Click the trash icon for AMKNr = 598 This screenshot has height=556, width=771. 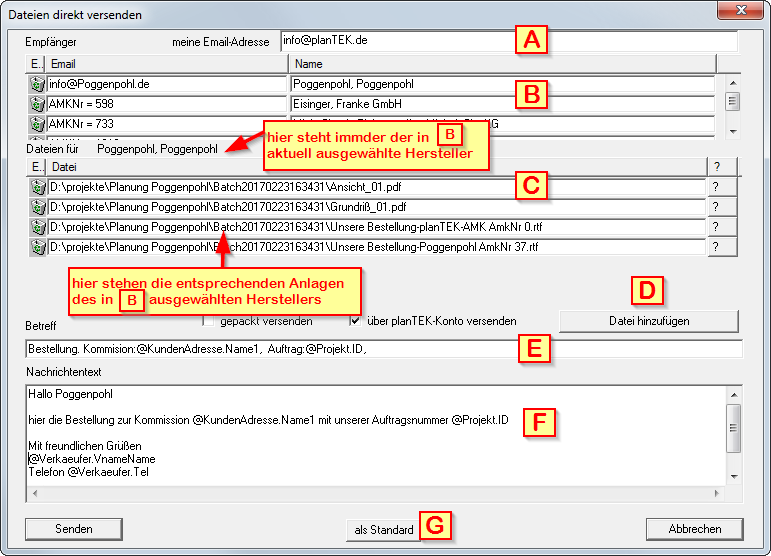pyautogui.click(x=38, y=104)
